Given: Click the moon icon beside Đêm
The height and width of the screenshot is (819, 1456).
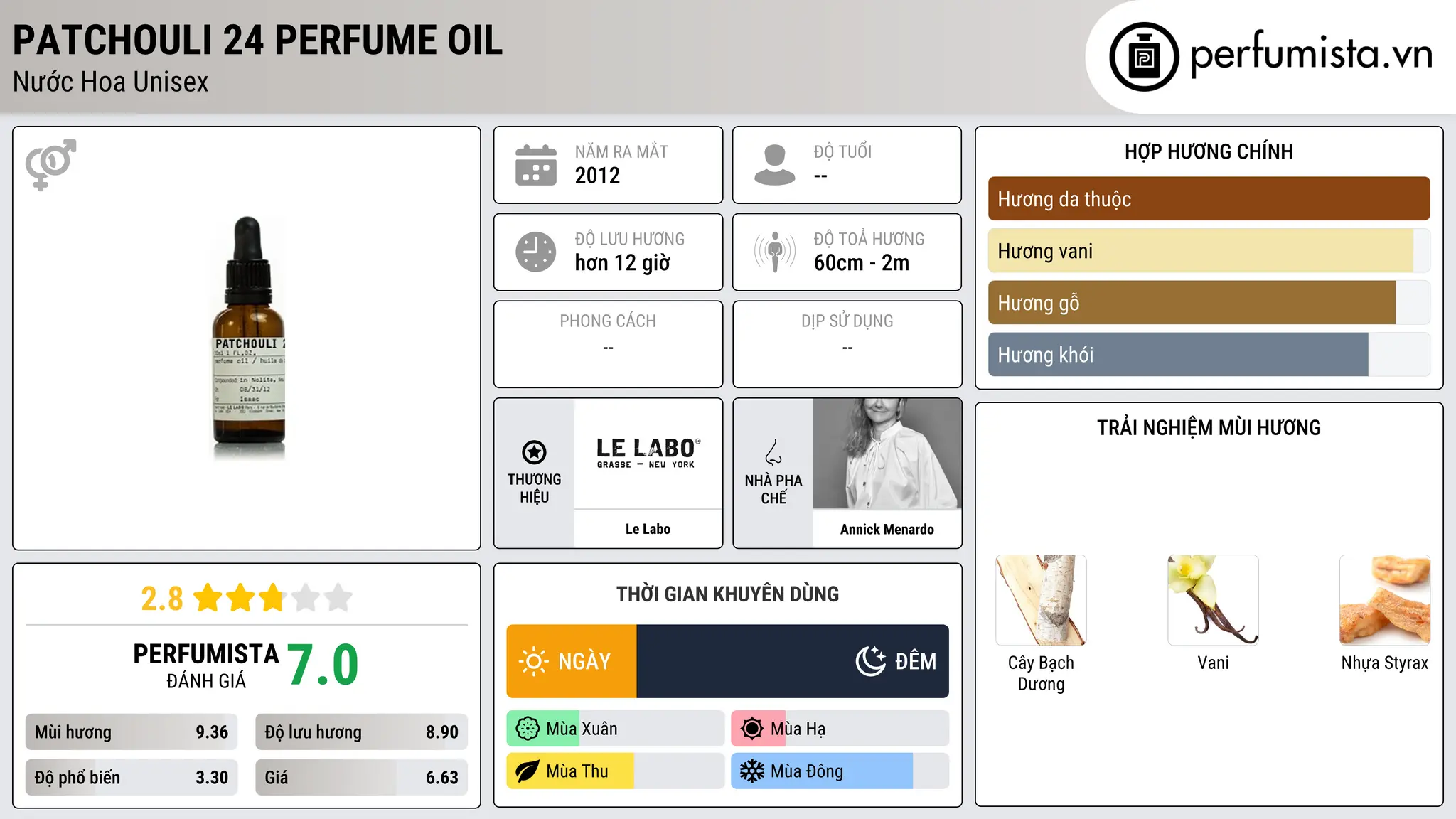Looking at the screenshot, I should tap(871, 661).
